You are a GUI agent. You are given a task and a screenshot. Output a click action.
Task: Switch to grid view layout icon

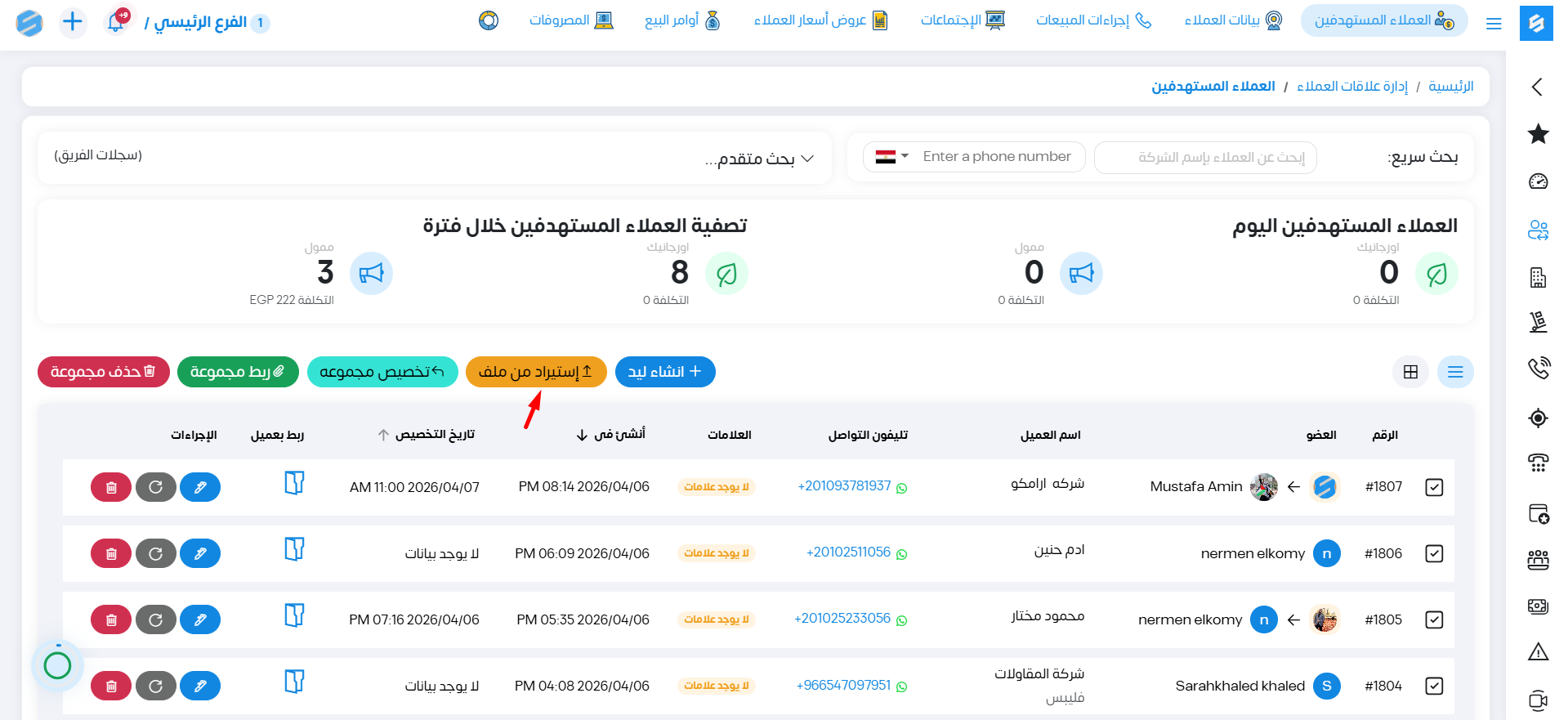click(x=1410, y=372)
